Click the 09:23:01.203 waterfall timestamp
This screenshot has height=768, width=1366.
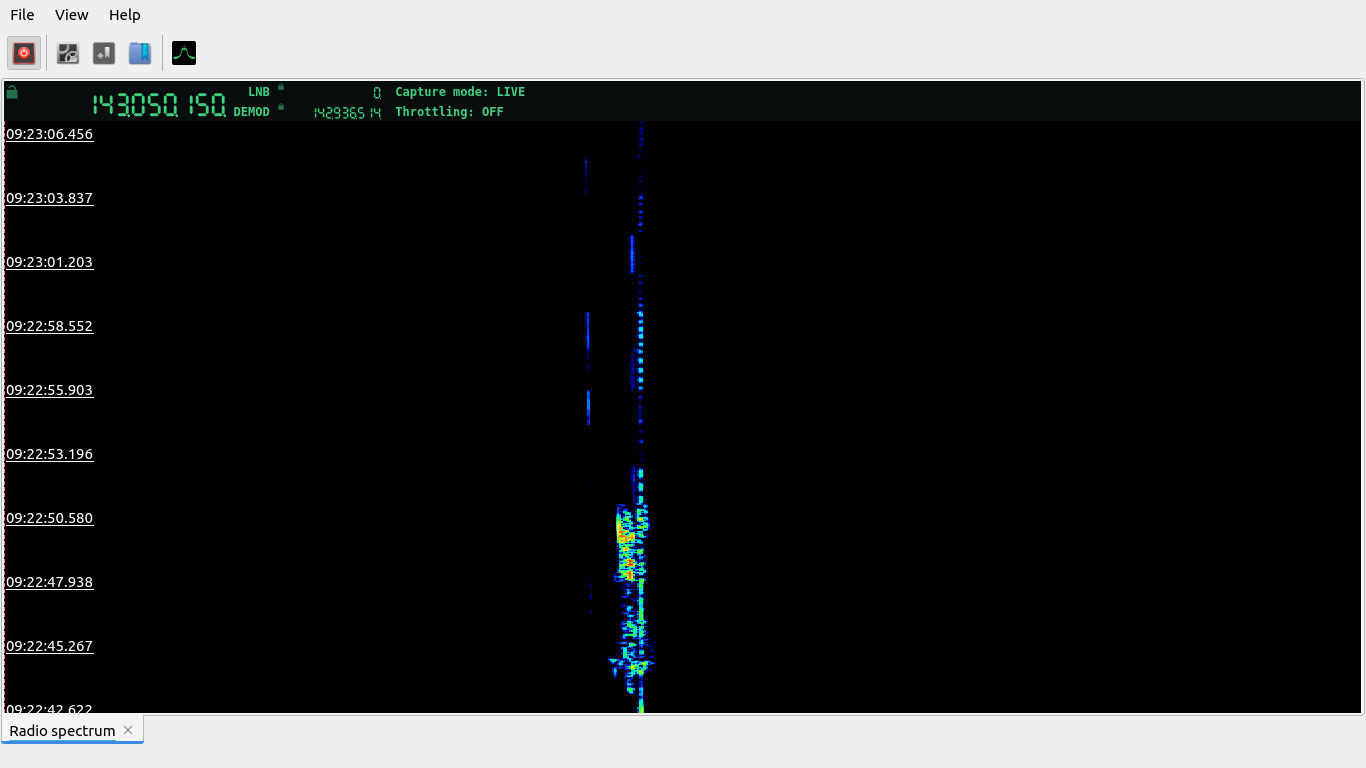pyautogui.click(x=49, y=262)
